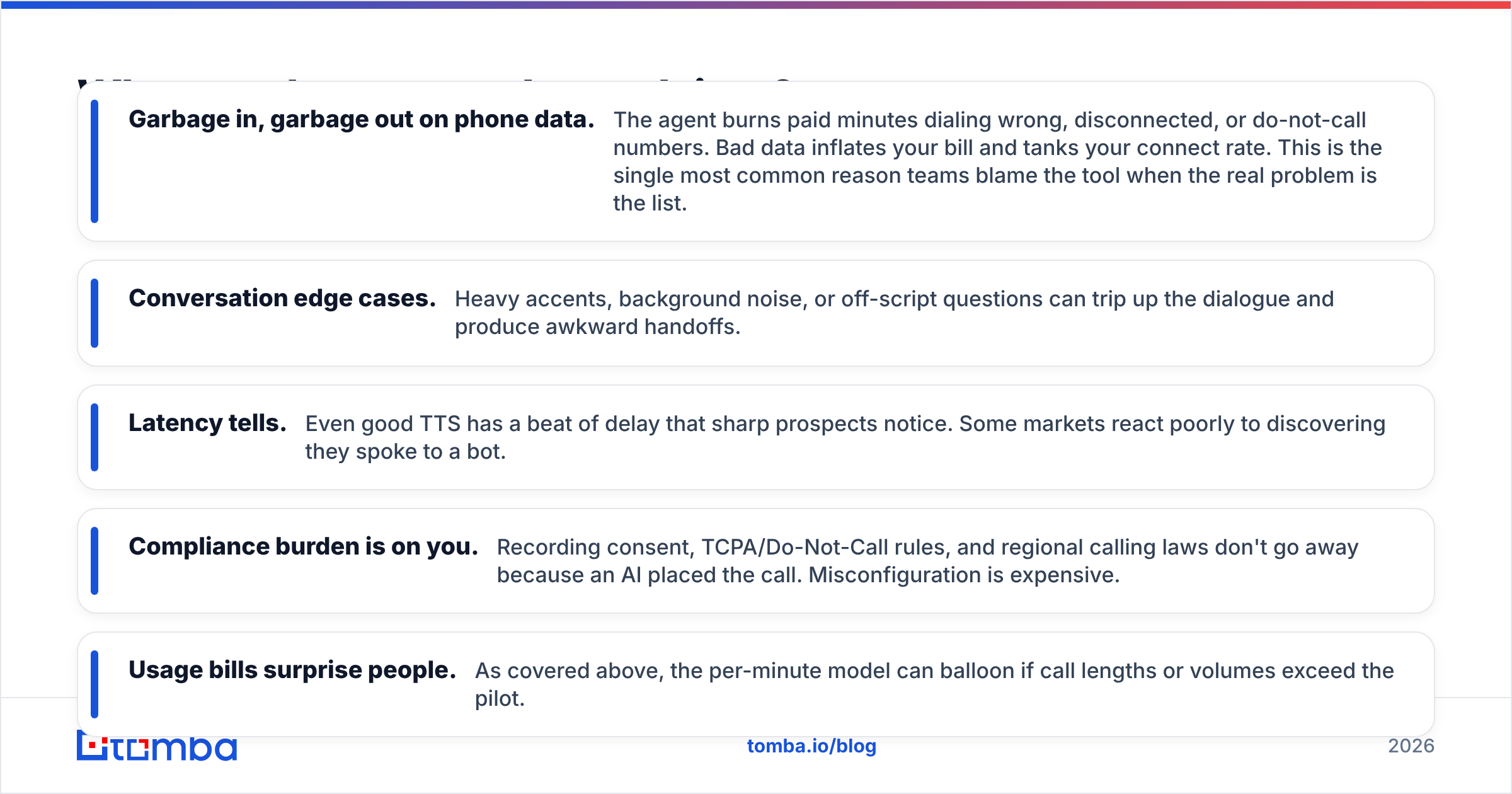Click the blue accent bar on Usage card
This screenshot has height=794, width=1512.
[x=94, y=684]
